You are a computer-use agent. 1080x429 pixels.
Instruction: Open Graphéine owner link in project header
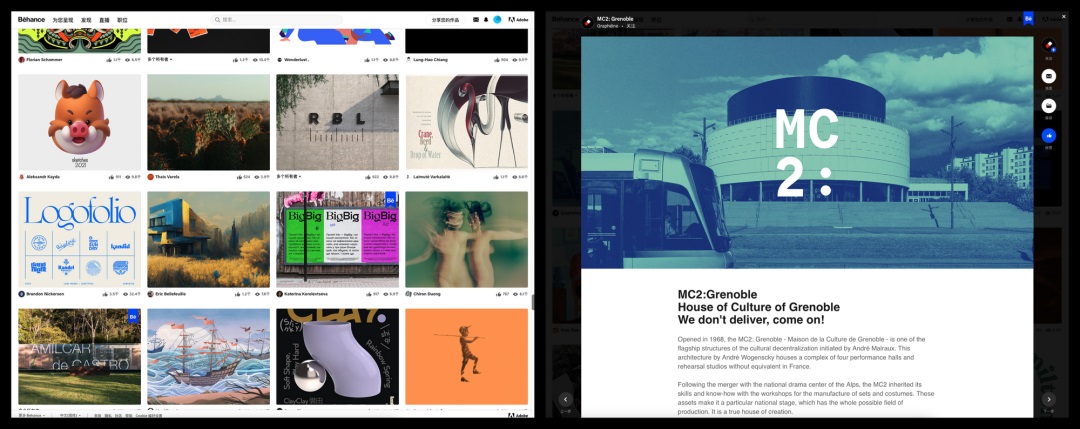tap(607, 25)
